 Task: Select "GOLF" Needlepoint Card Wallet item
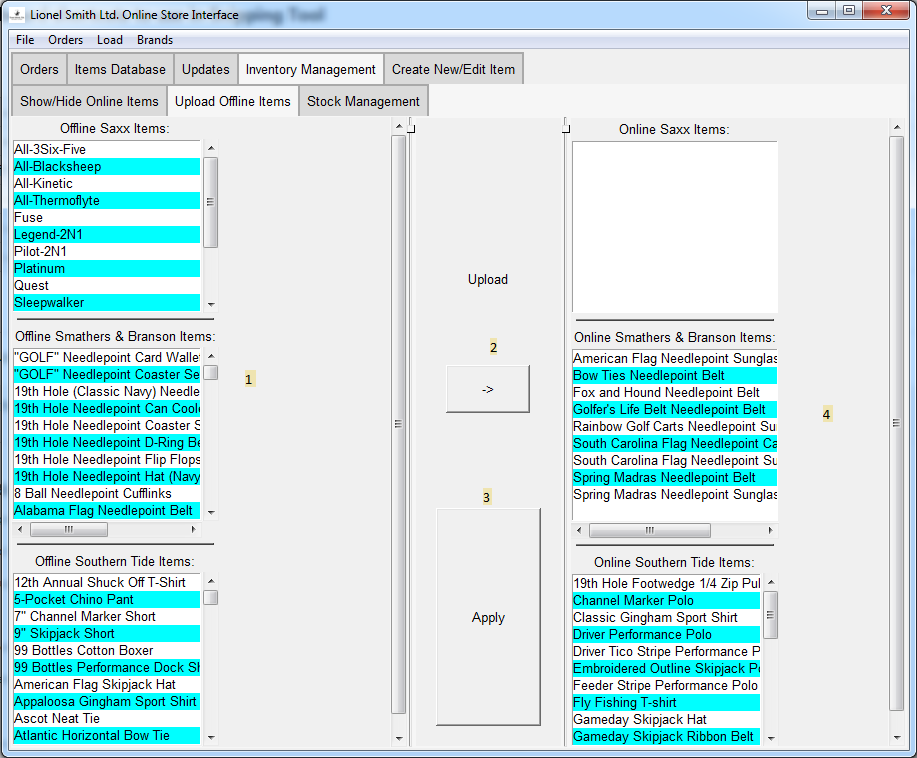pyautogui.click(x=106, y=357)
